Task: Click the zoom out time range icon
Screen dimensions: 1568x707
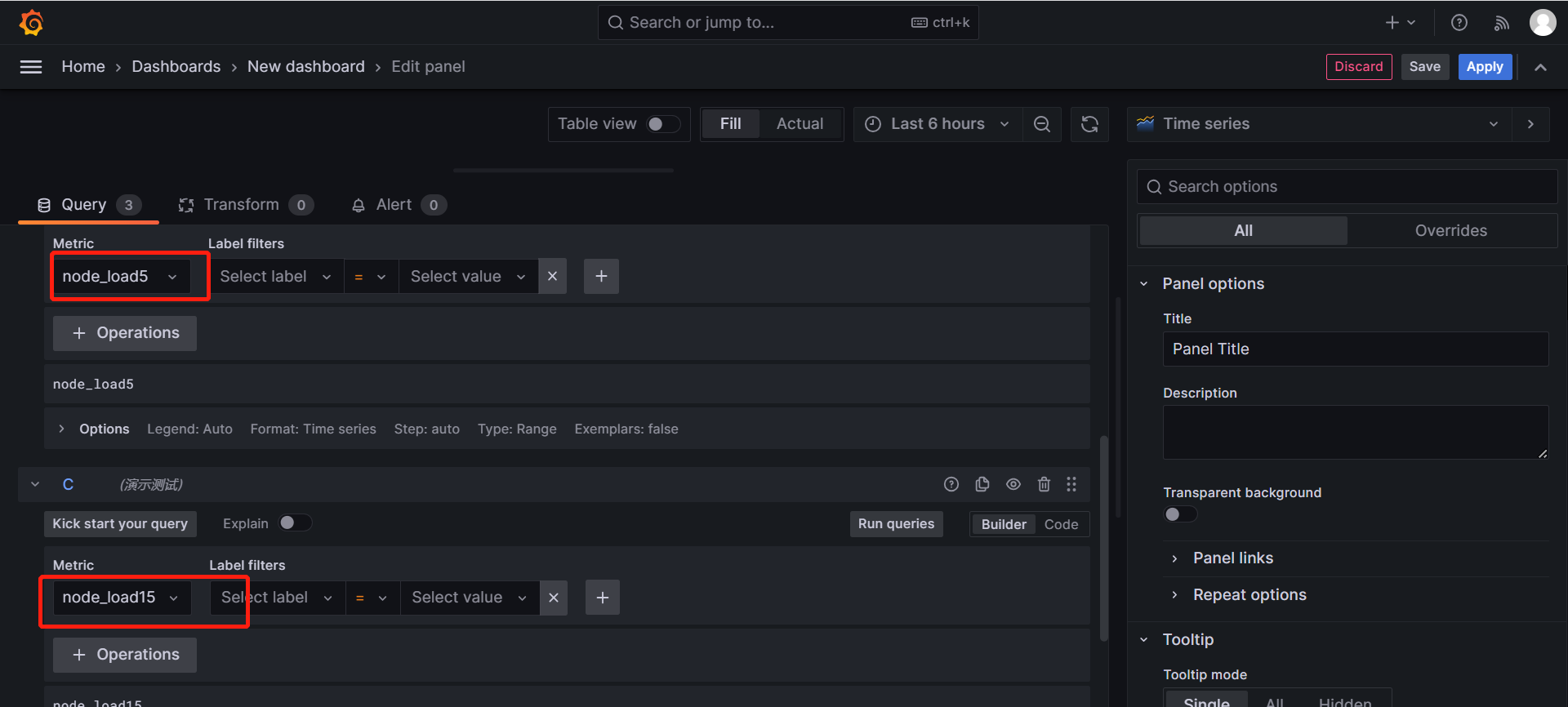Action: 1042,124
